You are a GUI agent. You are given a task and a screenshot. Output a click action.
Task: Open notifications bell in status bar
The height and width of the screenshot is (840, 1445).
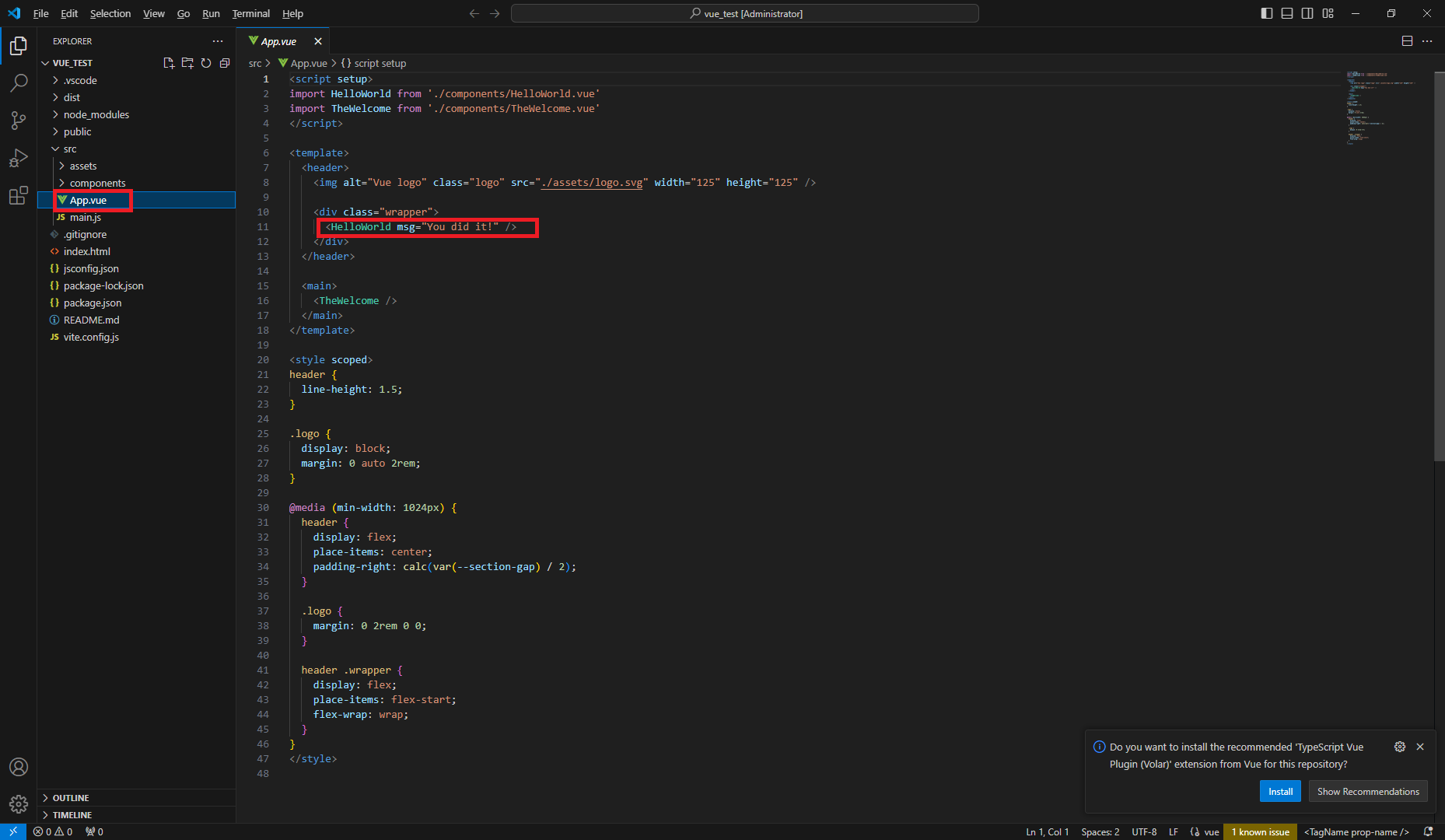coord(1428,831)
